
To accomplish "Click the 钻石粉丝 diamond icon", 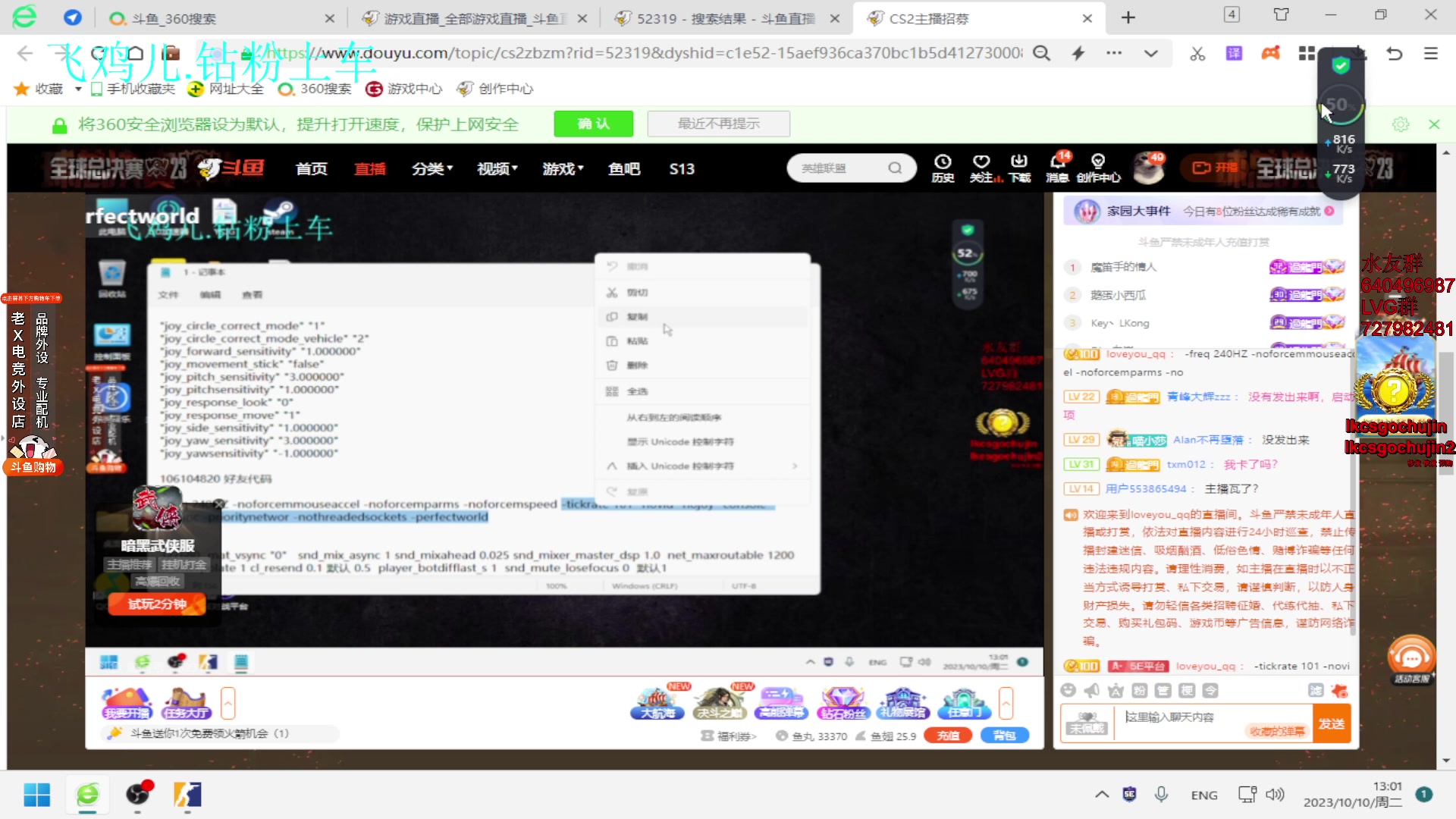I will [842, 702].
